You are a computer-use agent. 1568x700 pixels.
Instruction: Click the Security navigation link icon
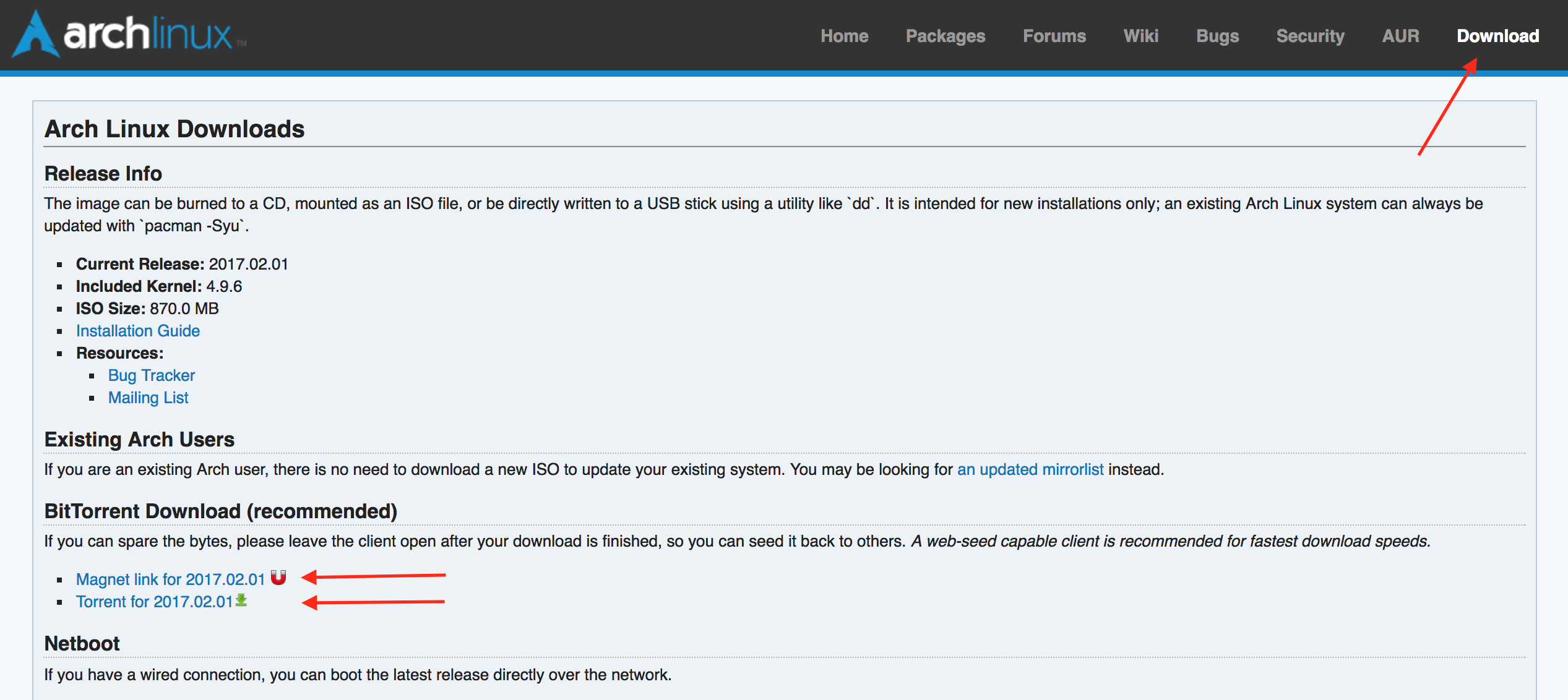1310,36
